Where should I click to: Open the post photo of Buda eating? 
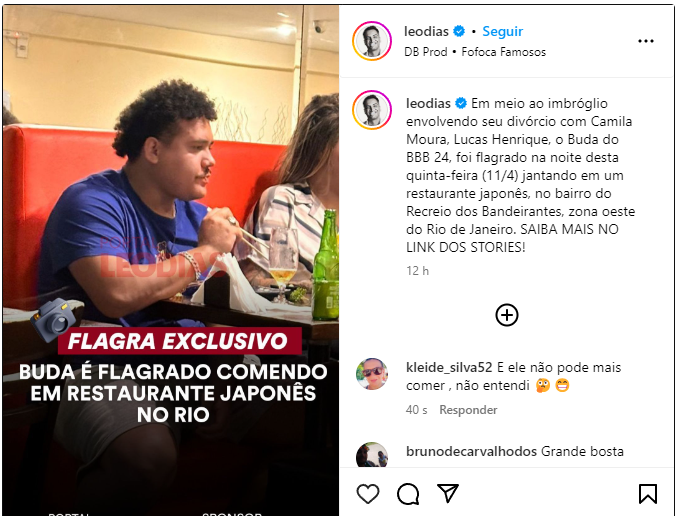click(x=171, y=260)
